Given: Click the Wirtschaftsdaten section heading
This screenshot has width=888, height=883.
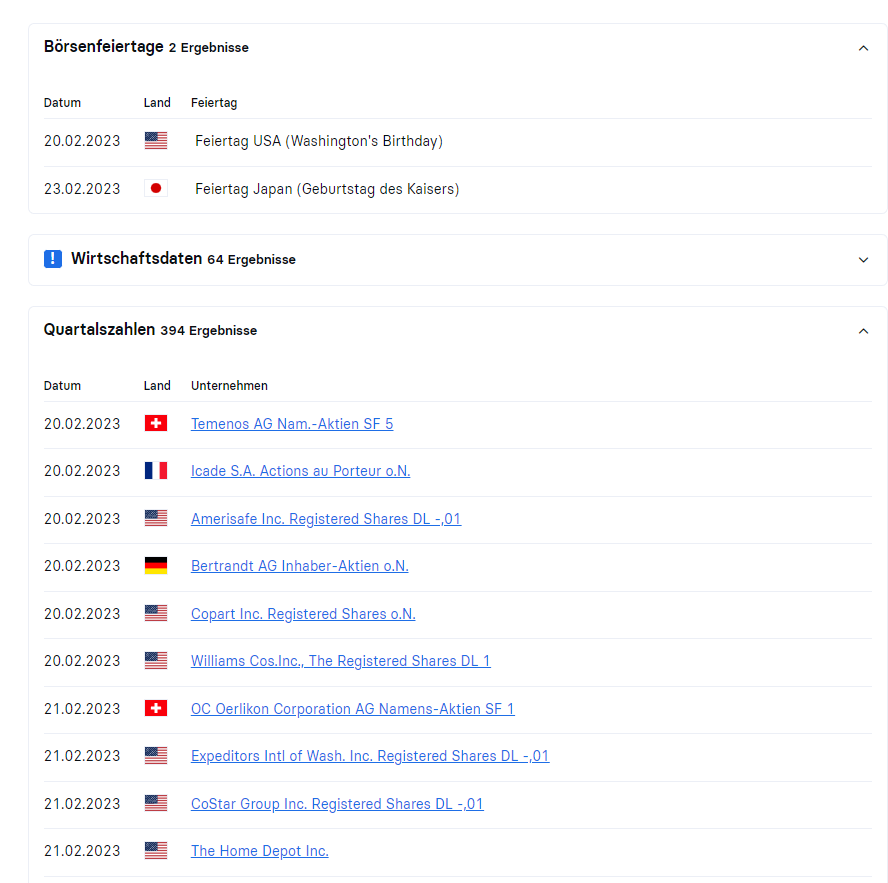Looking at the screenshot, I should click(136, 258).
